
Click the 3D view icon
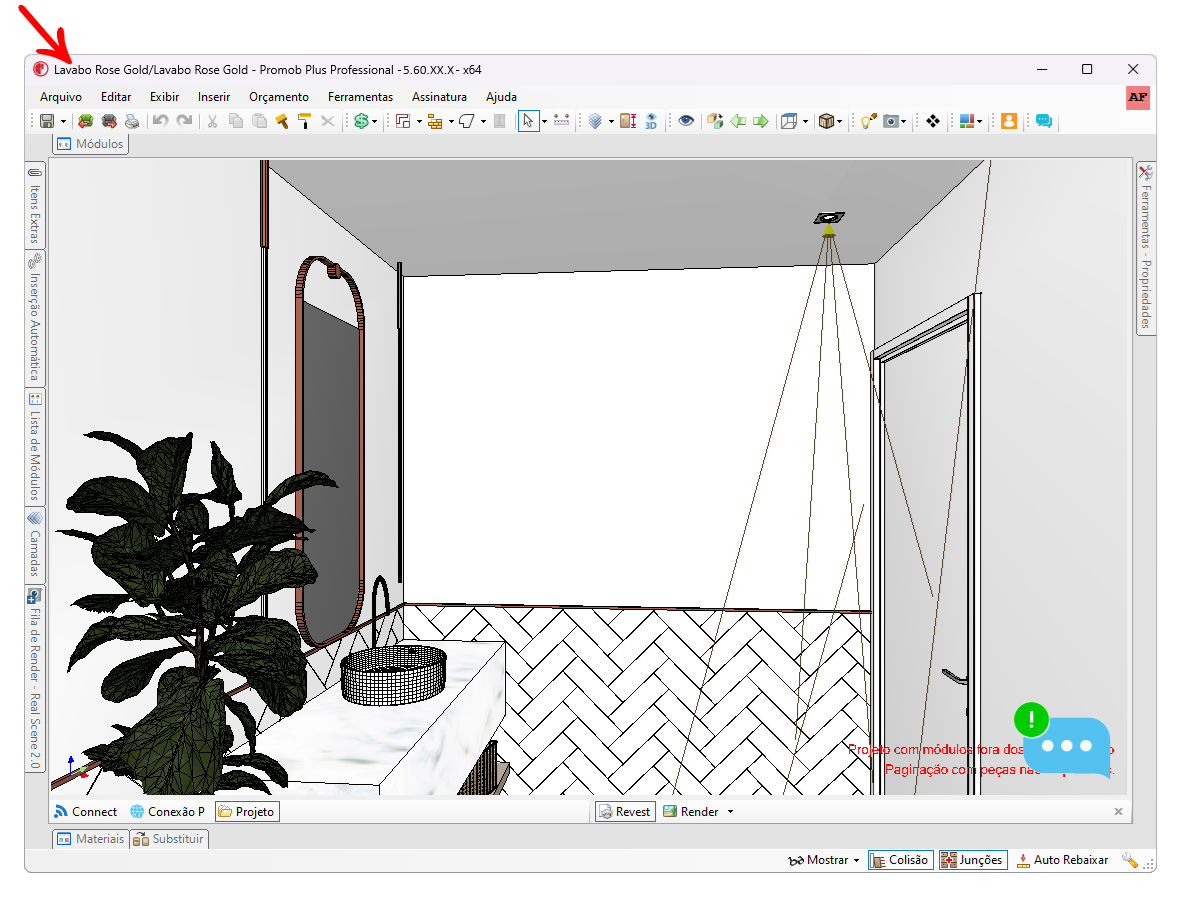[x=651, y=121]
